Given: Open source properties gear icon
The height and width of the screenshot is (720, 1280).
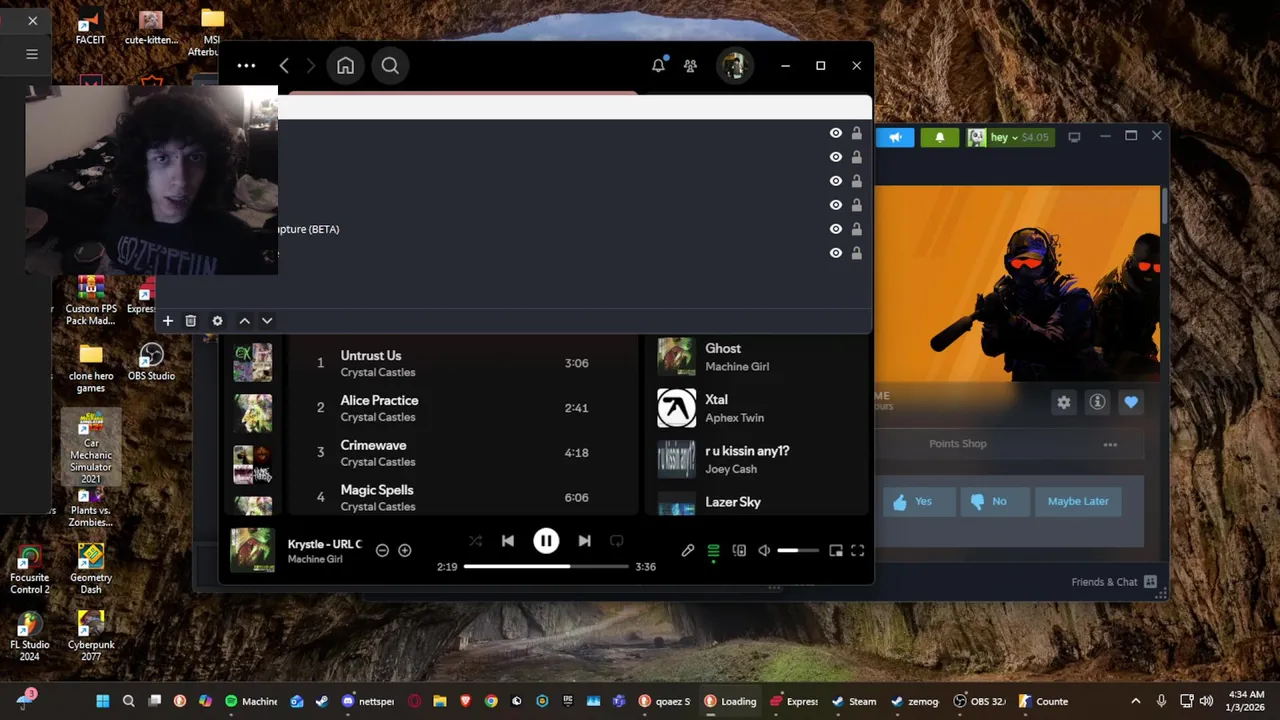Looking at the screenshot, I should 217,321.
